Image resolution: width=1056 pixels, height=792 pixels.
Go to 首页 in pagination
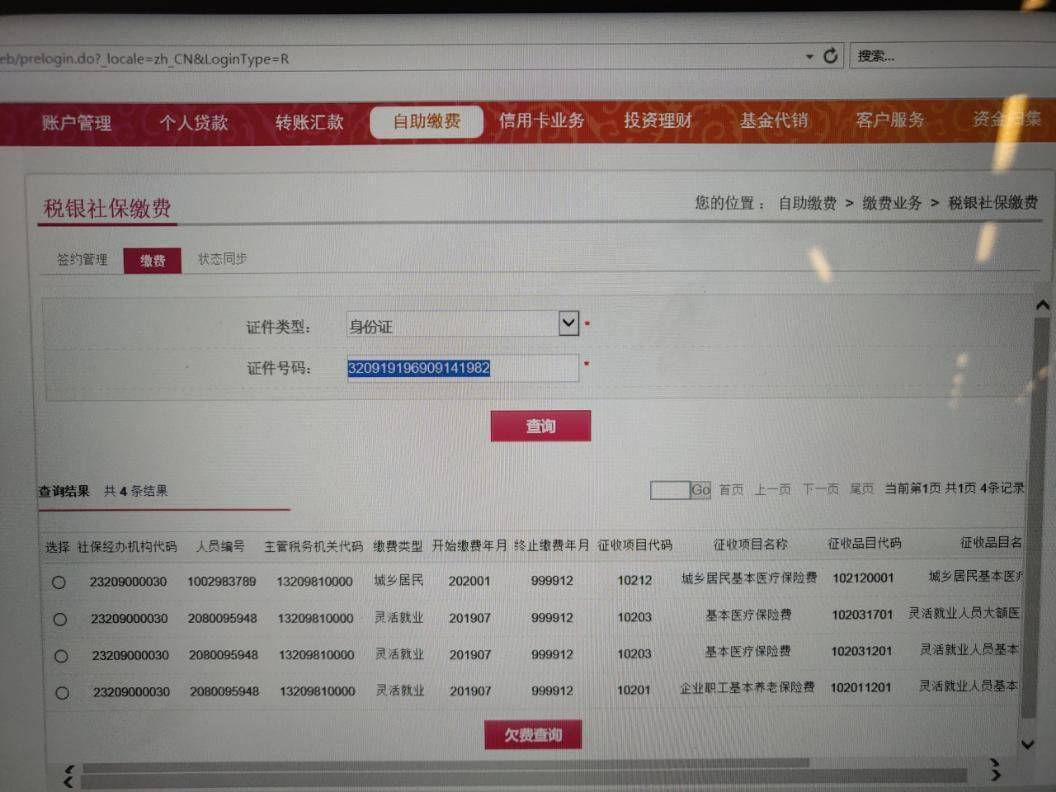[731, 490]
